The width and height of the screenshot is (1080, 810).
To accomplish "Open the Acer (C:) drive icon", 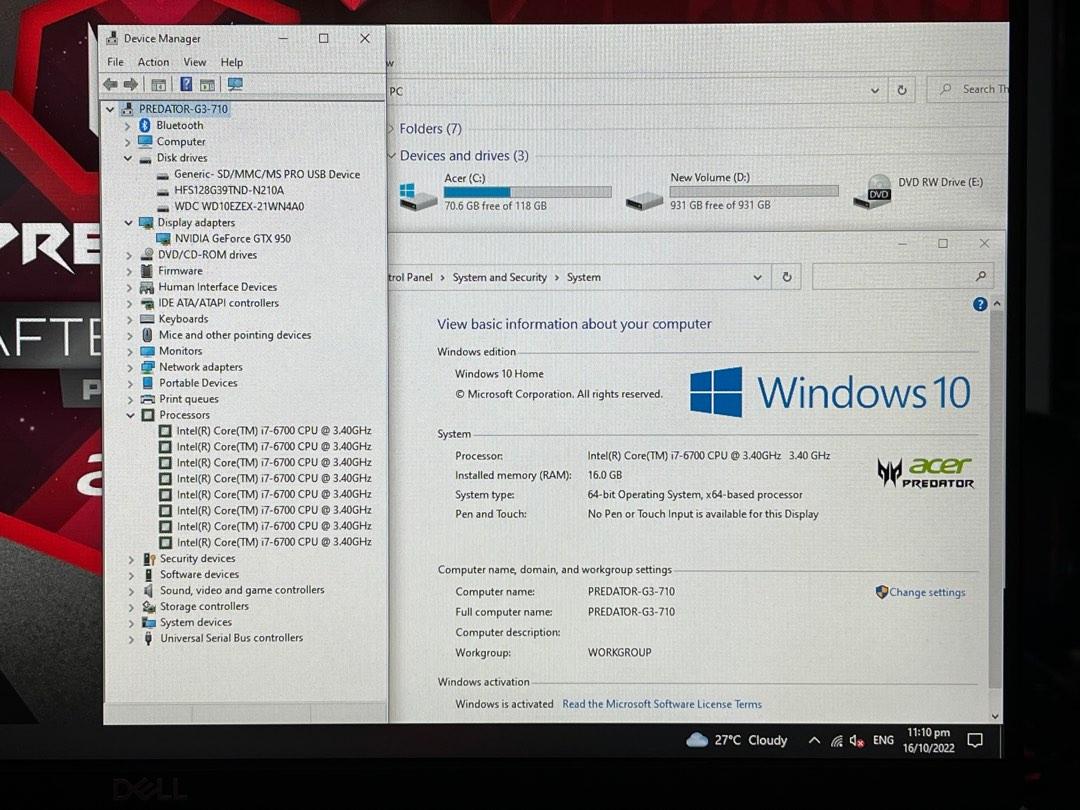I will pyautogui.click(x=418, y=194).
